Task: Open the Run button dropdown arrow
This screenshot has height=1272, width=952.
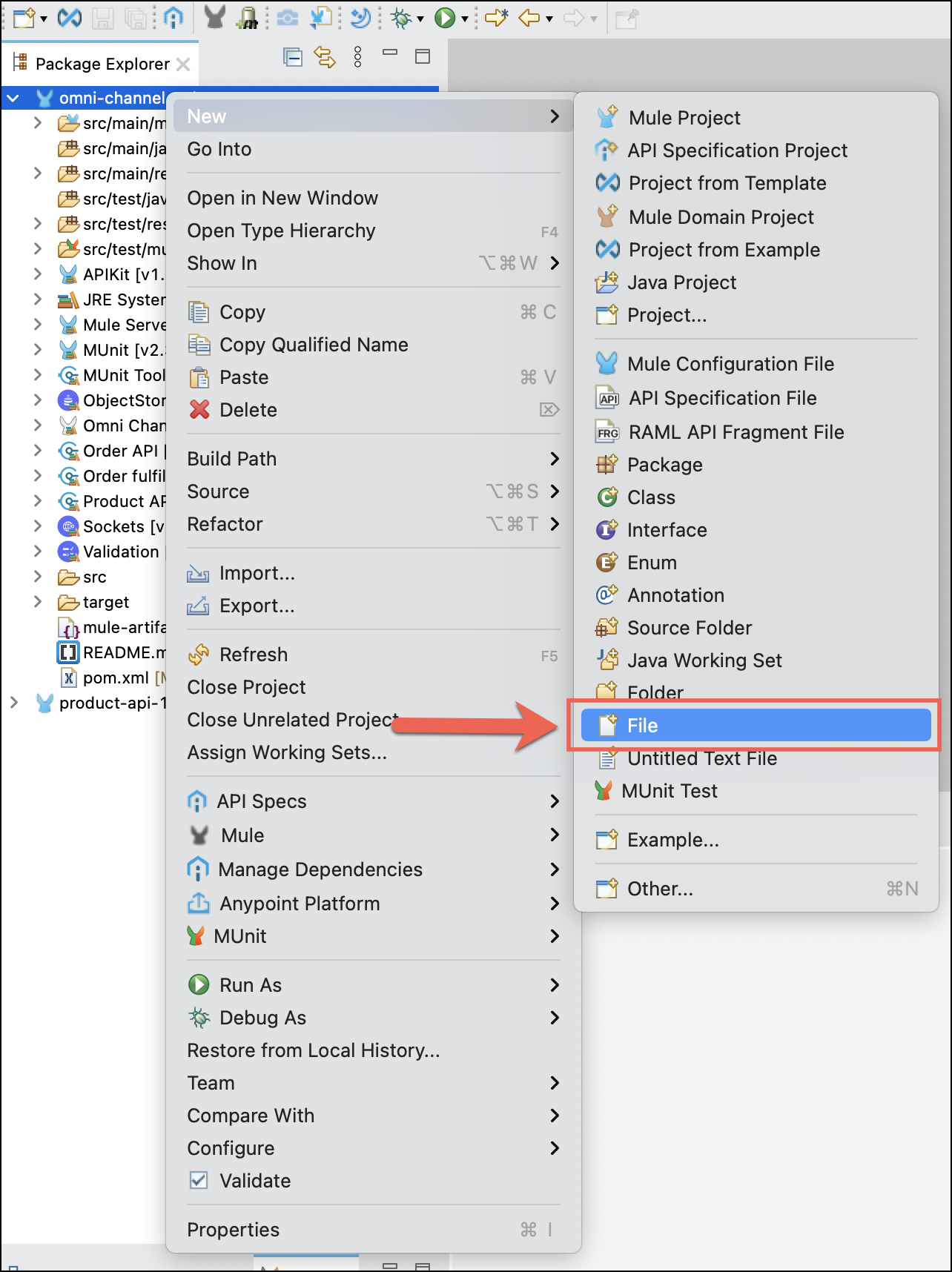Action: (465, 19)
